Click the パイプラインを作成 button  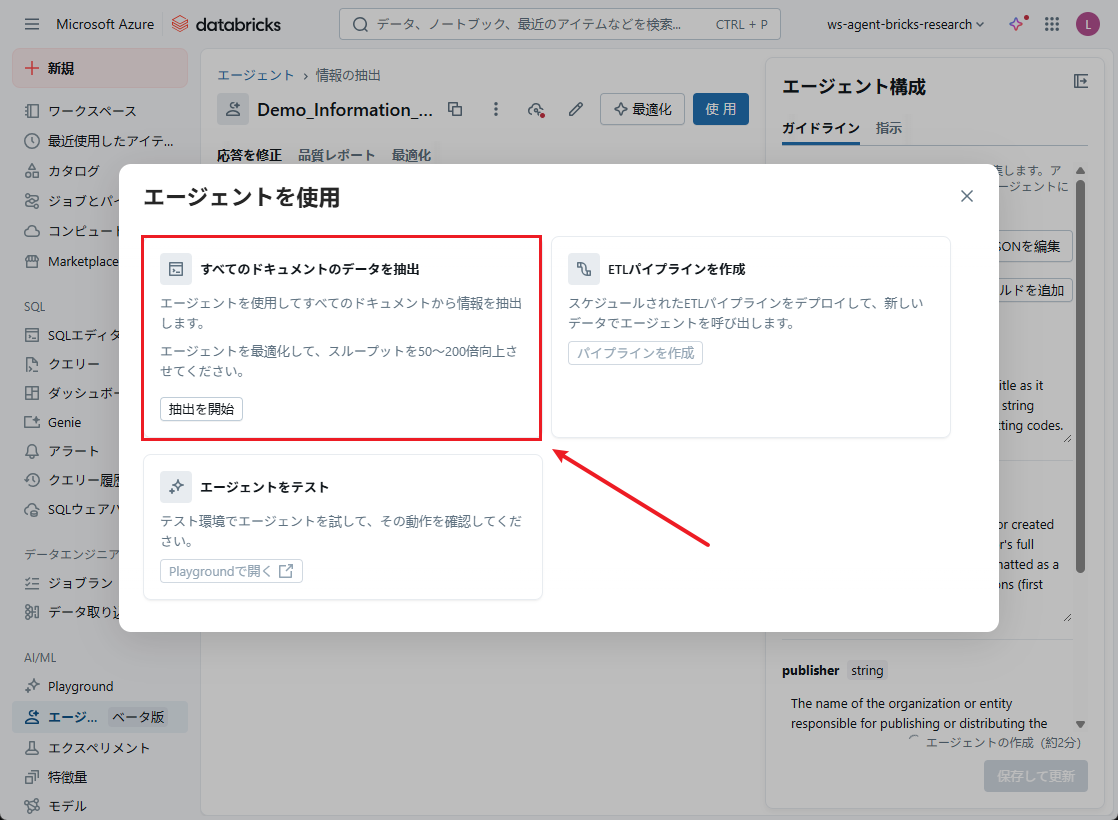click(635, 353)
